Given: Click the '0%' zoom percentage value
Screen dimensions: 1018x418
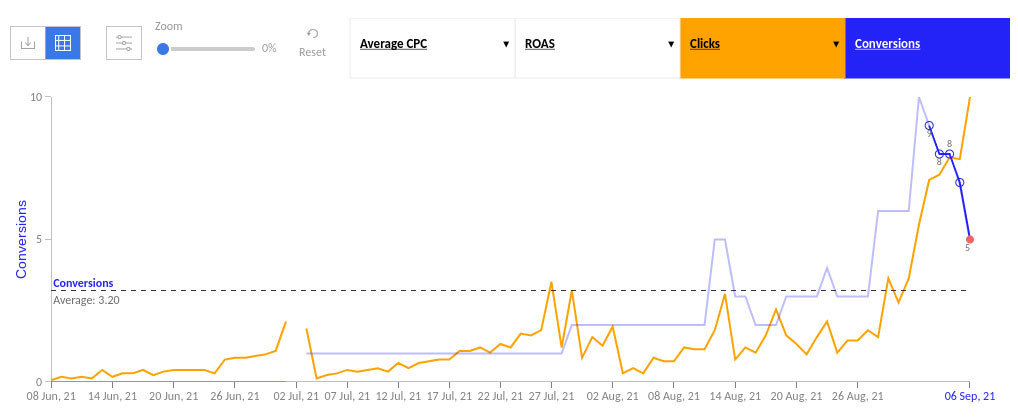Looking at the screenshot, I should [x=269, y=48].
